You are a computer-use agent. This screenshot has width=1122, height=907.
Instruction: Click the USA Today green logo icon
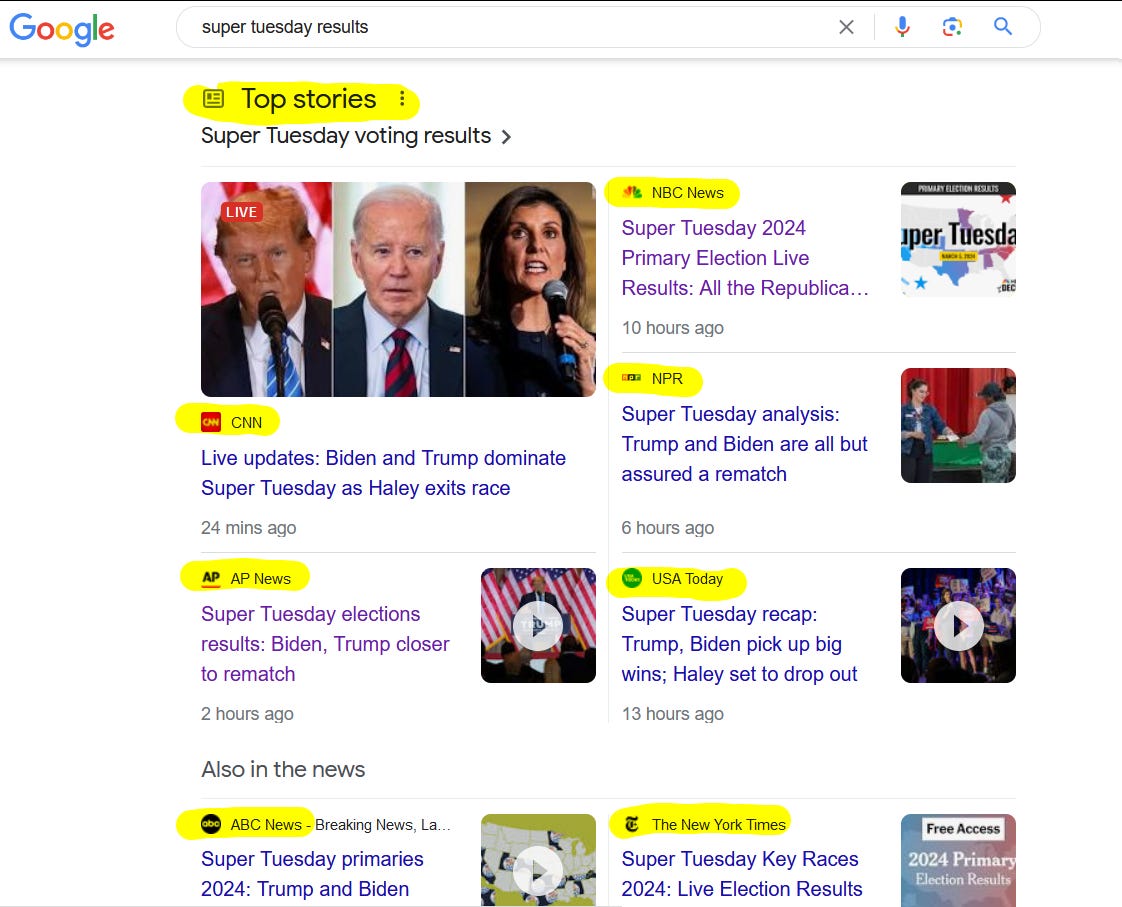tap(632, 578)
